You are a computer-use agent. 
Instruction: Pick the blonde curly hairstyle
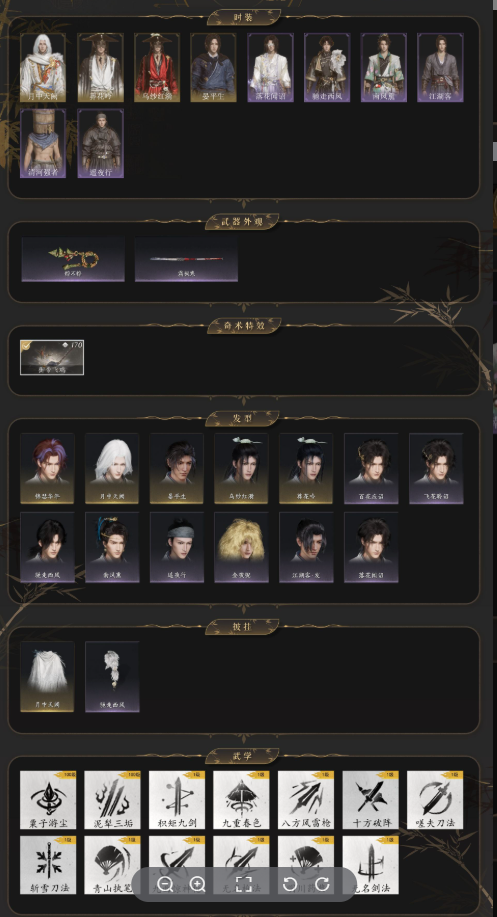click(x=241, y=547)
